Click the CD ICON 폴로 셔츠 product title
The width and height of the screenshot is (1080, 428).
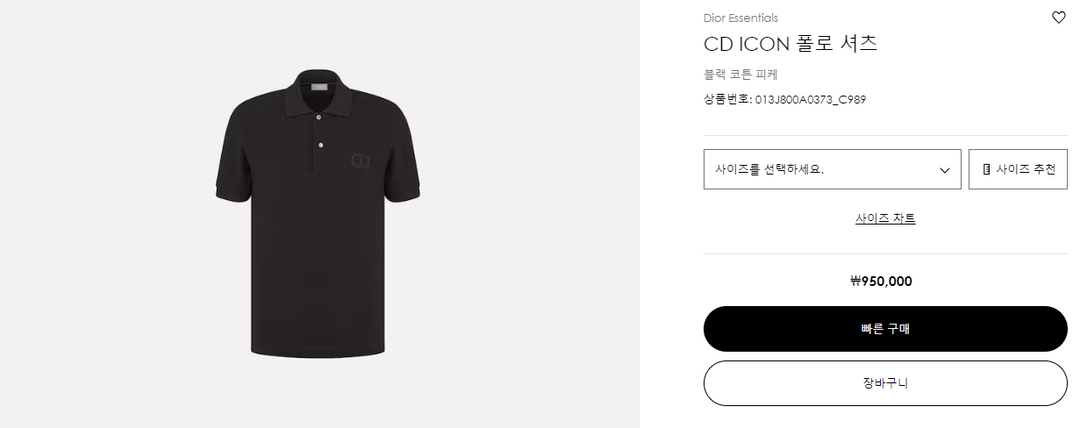tap(791, 44)
